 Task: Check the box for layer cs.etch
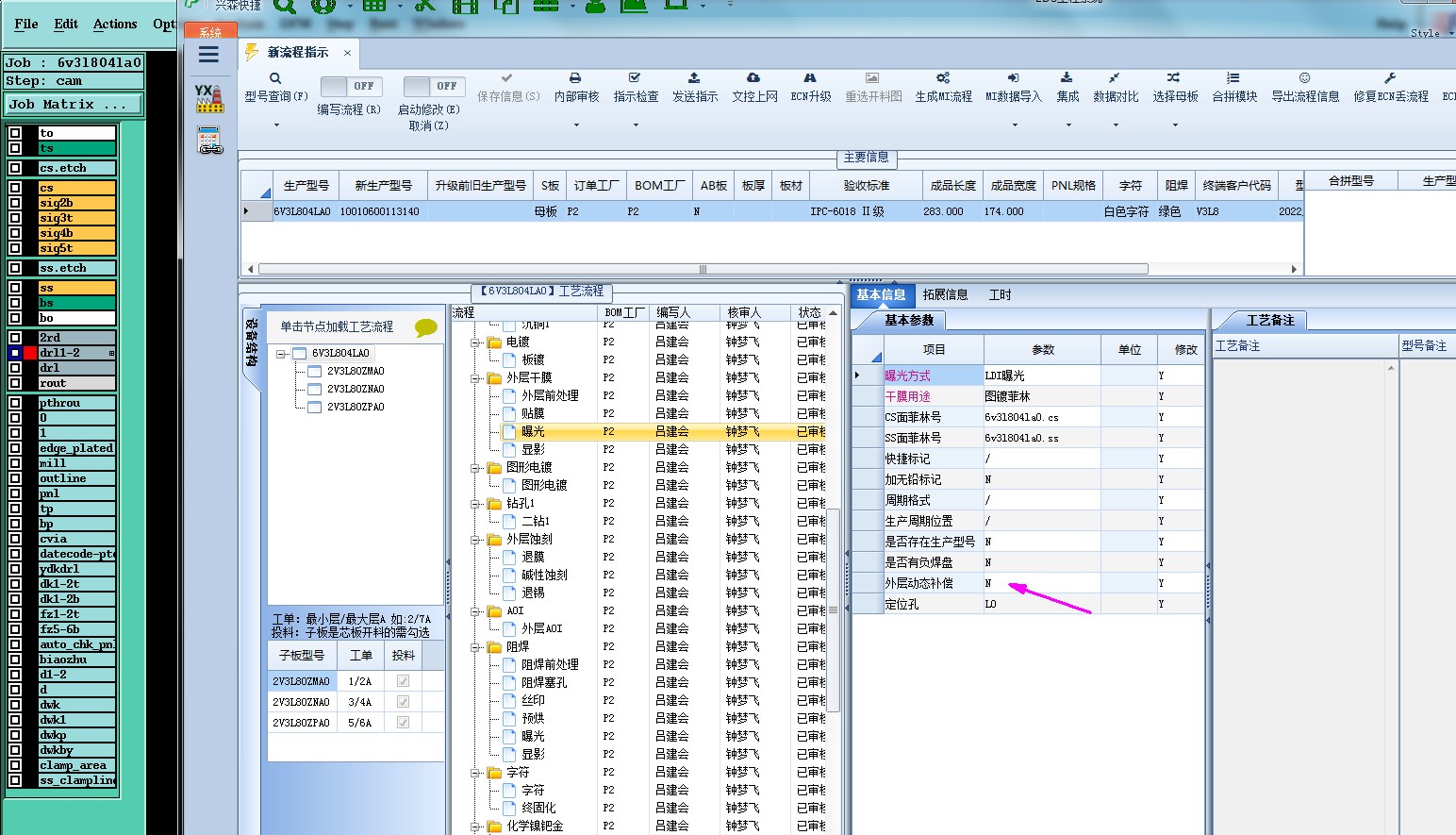15,168
